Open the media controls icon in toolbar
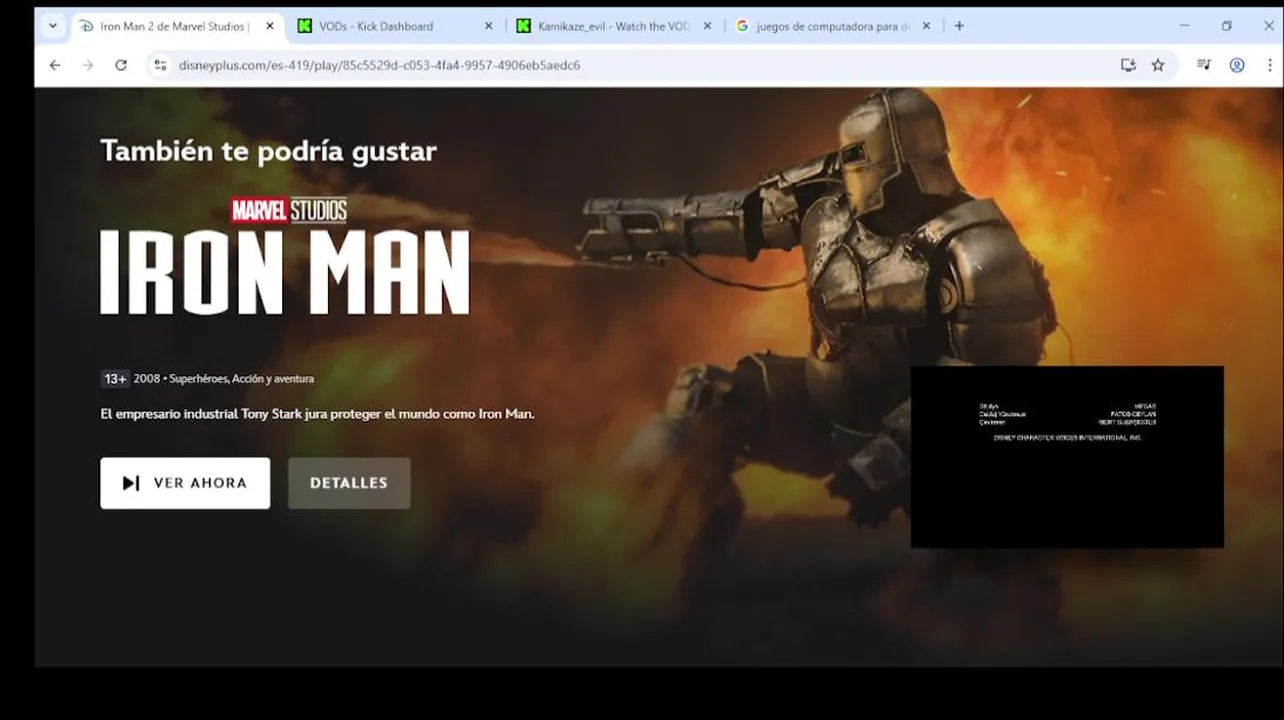The image size is (1284, 720). 1204,65
